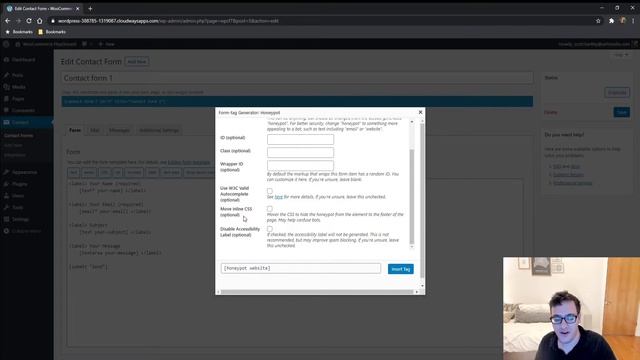Open Chrome profile avatar
640x360 pixels.
tap(623, 20)
